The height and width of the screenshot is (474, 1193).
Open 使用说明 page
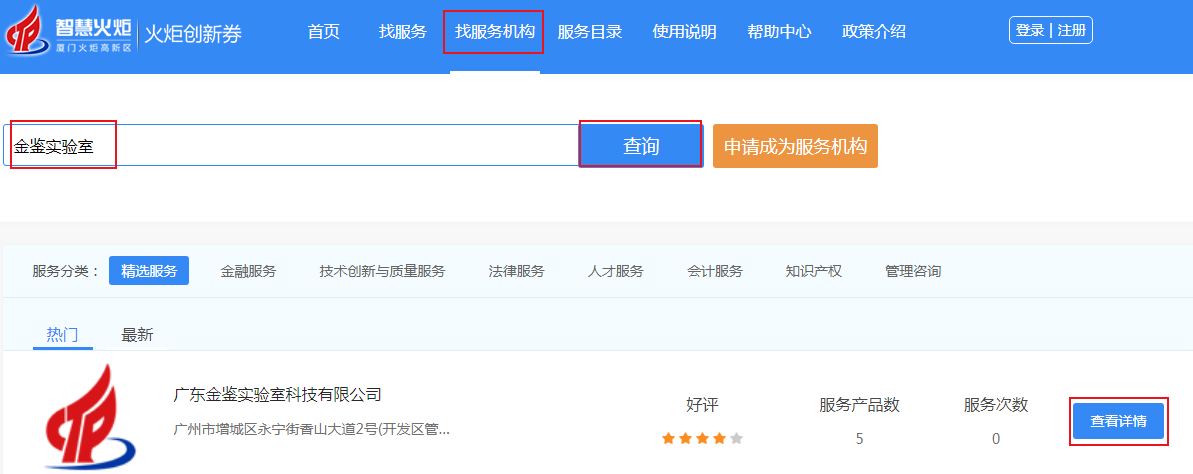pos(684,32)
